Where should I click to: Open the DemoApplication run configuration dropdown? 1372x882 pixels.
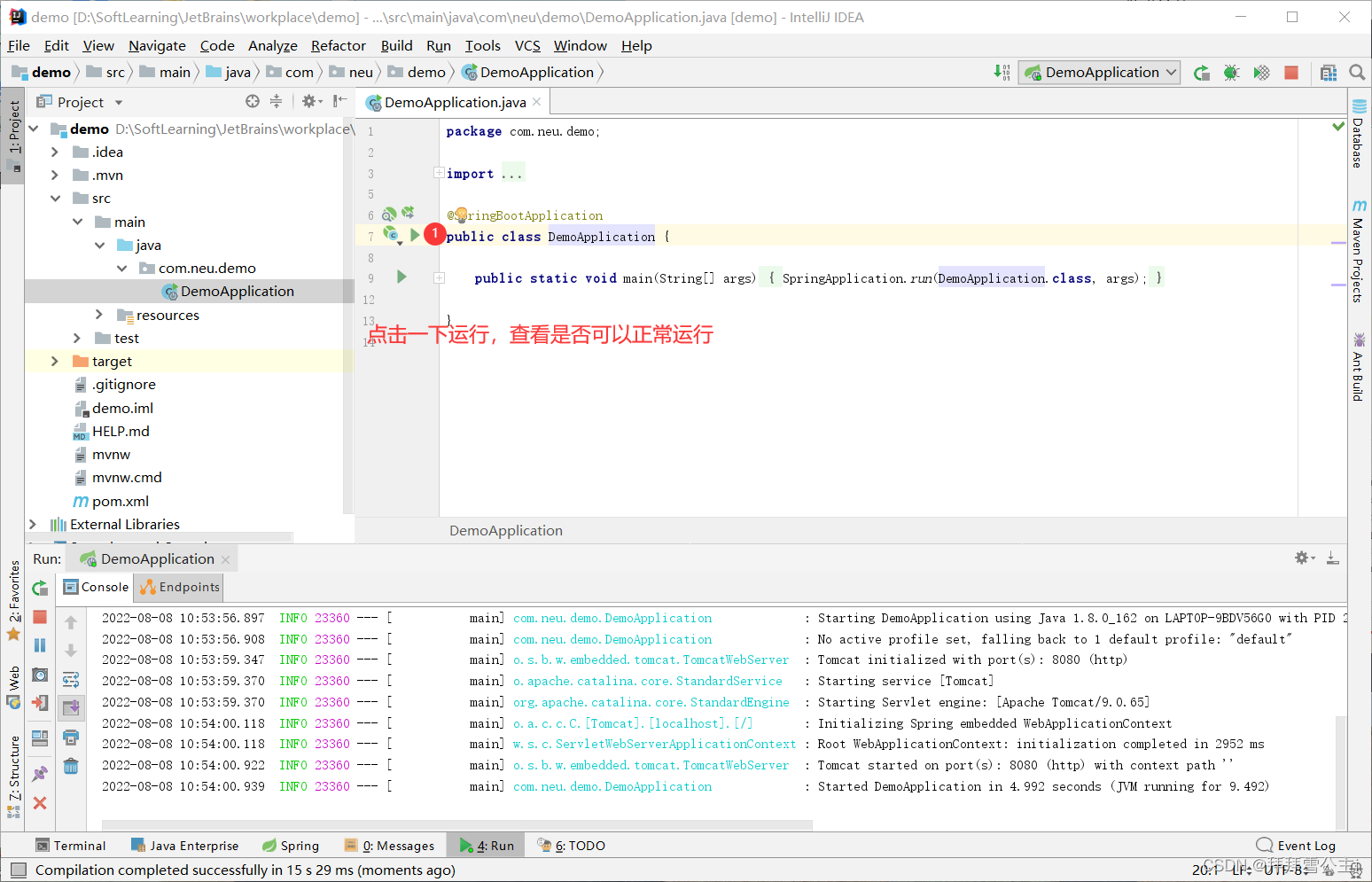pos(1099,73)
